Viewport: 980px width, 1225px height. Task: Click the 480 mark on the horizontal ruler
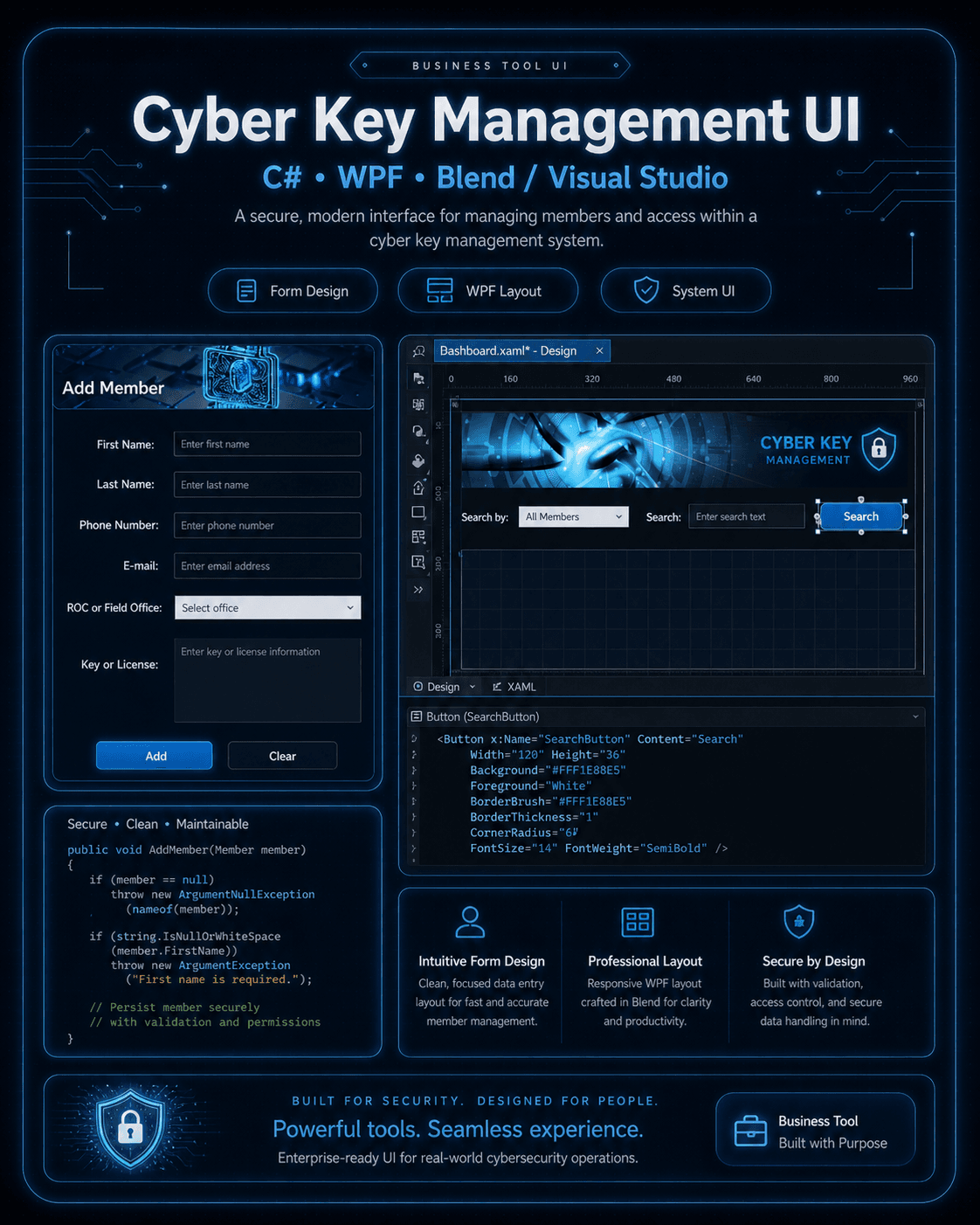click(673, 379)
